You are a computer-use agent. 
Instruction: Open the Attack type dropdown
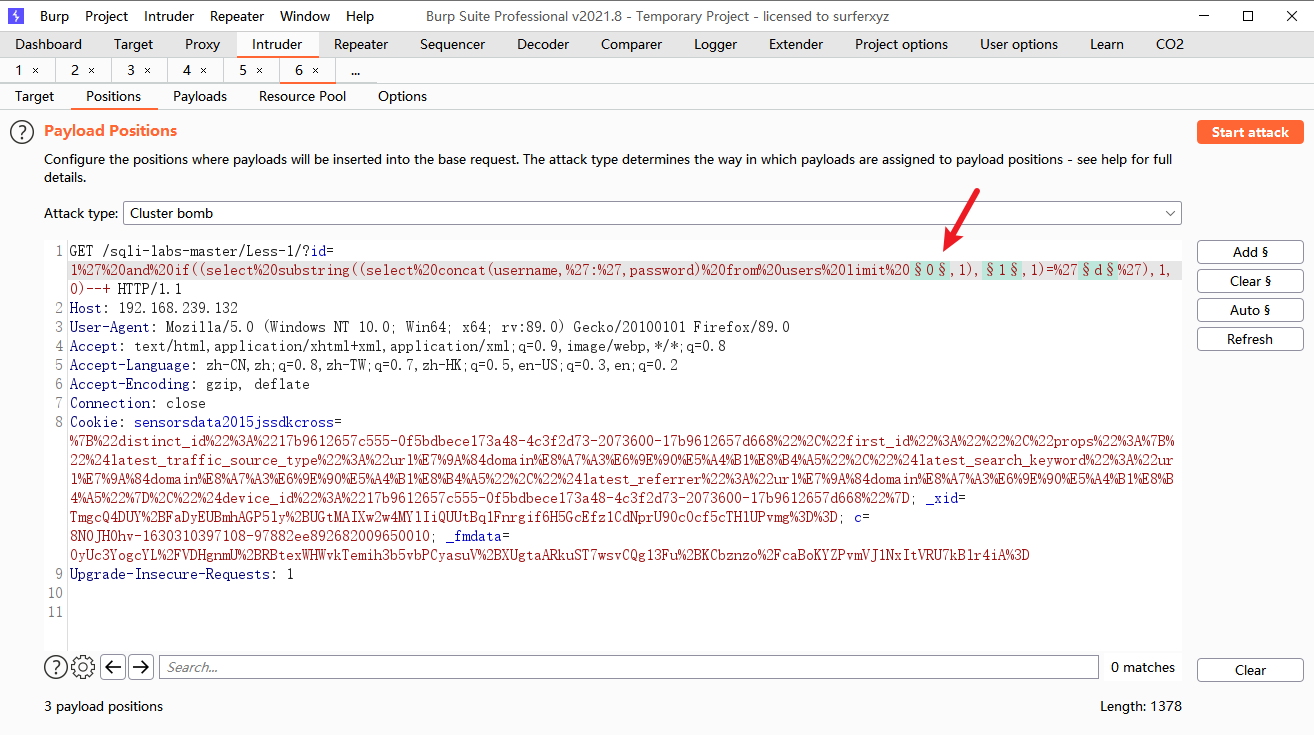point(652,213)
